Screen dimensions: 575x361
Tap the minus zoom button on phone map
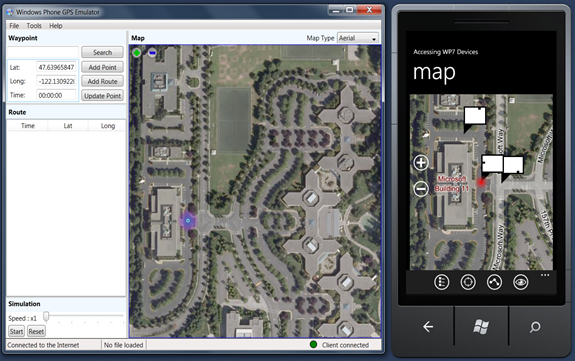click(421, 189)
